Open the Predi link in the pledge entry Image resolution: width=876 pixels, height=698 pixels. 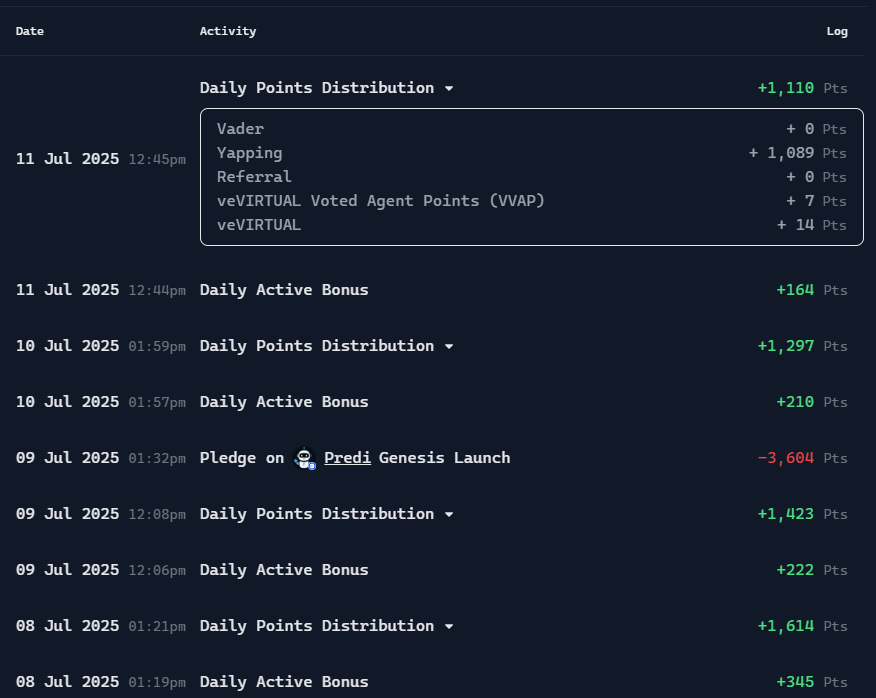coord(346,458)
